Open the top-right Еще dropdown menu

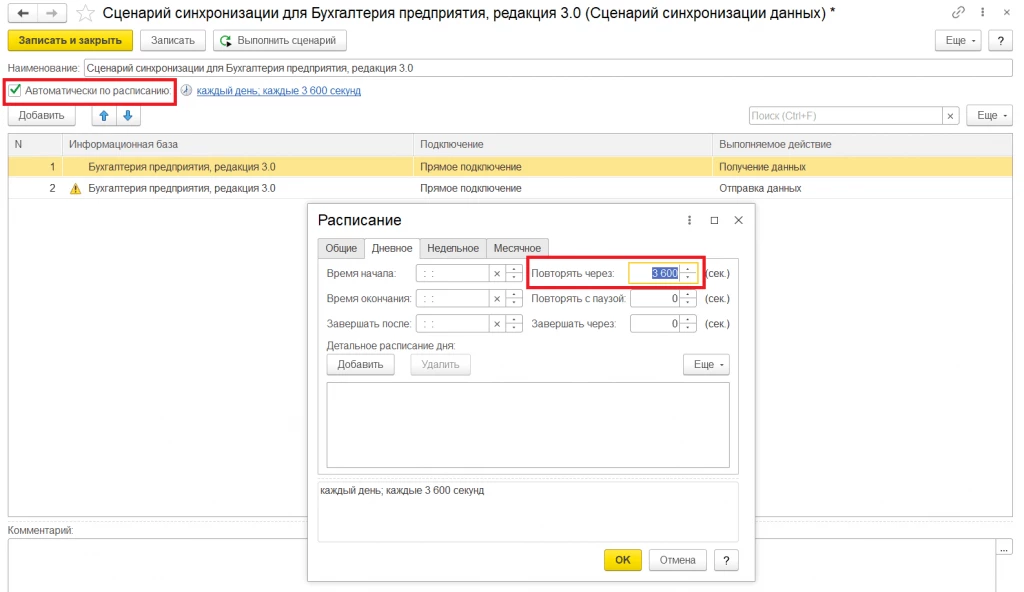(x=959, y=41)
